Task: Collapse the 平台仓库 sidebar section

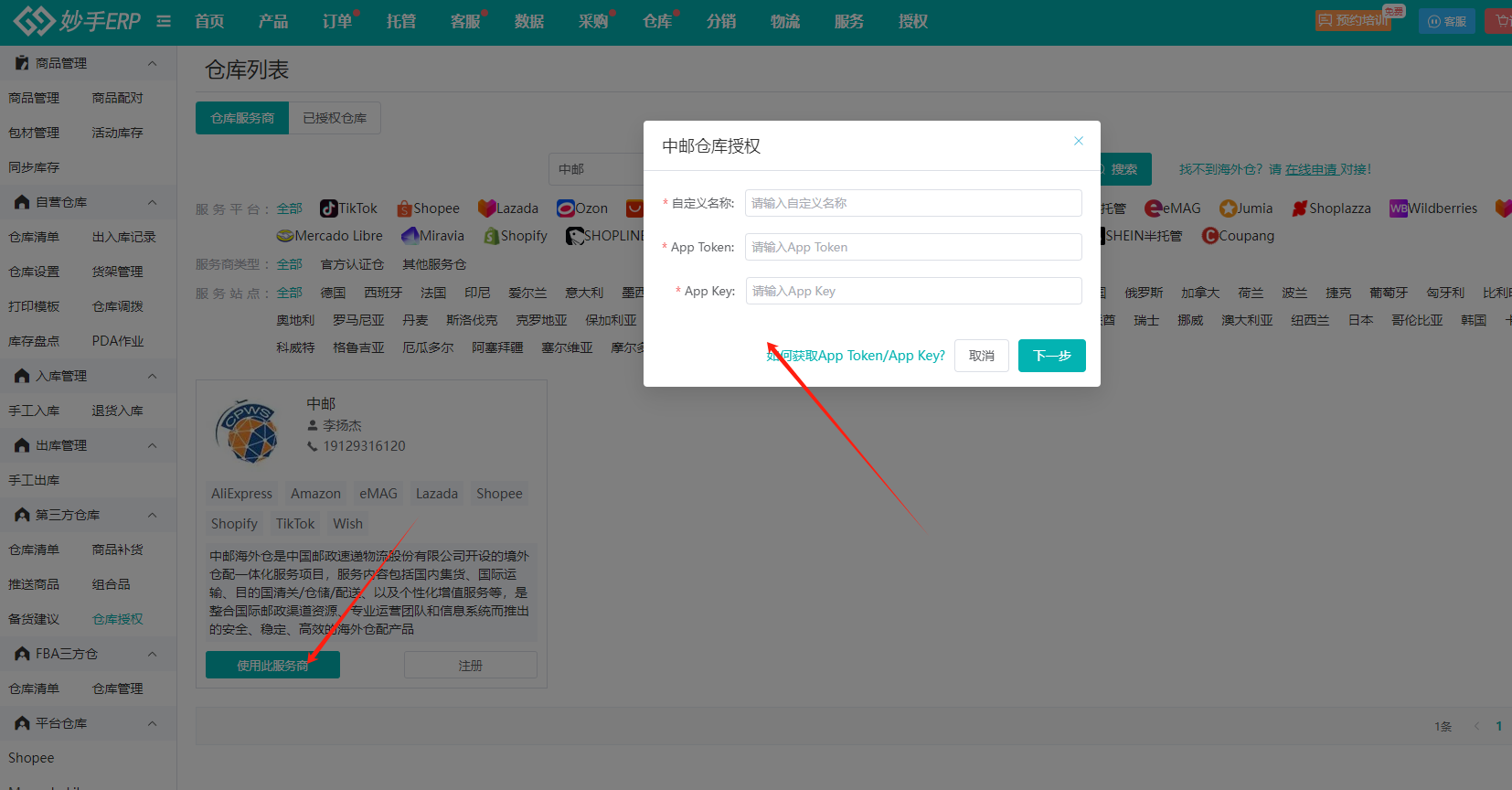Action: 153,723
